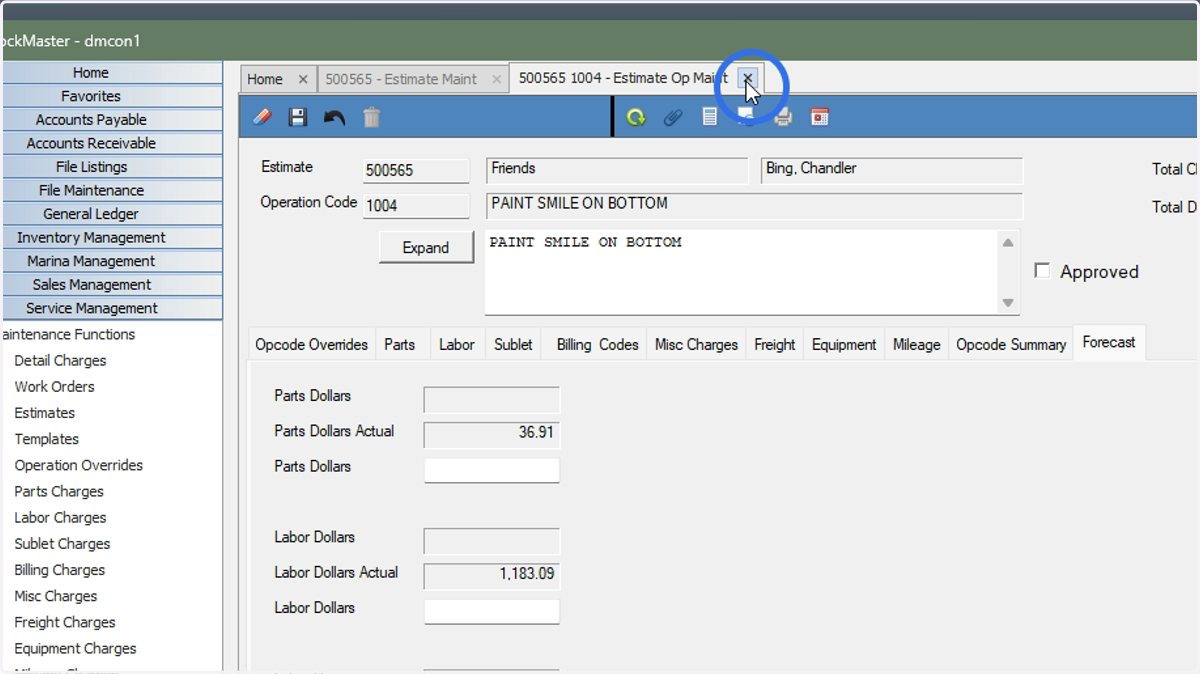Click the PAINT SMILE ON BOTTOM description textarea
The width and height of the screenshot is (1200, 674).
click(x=741, y=272)
